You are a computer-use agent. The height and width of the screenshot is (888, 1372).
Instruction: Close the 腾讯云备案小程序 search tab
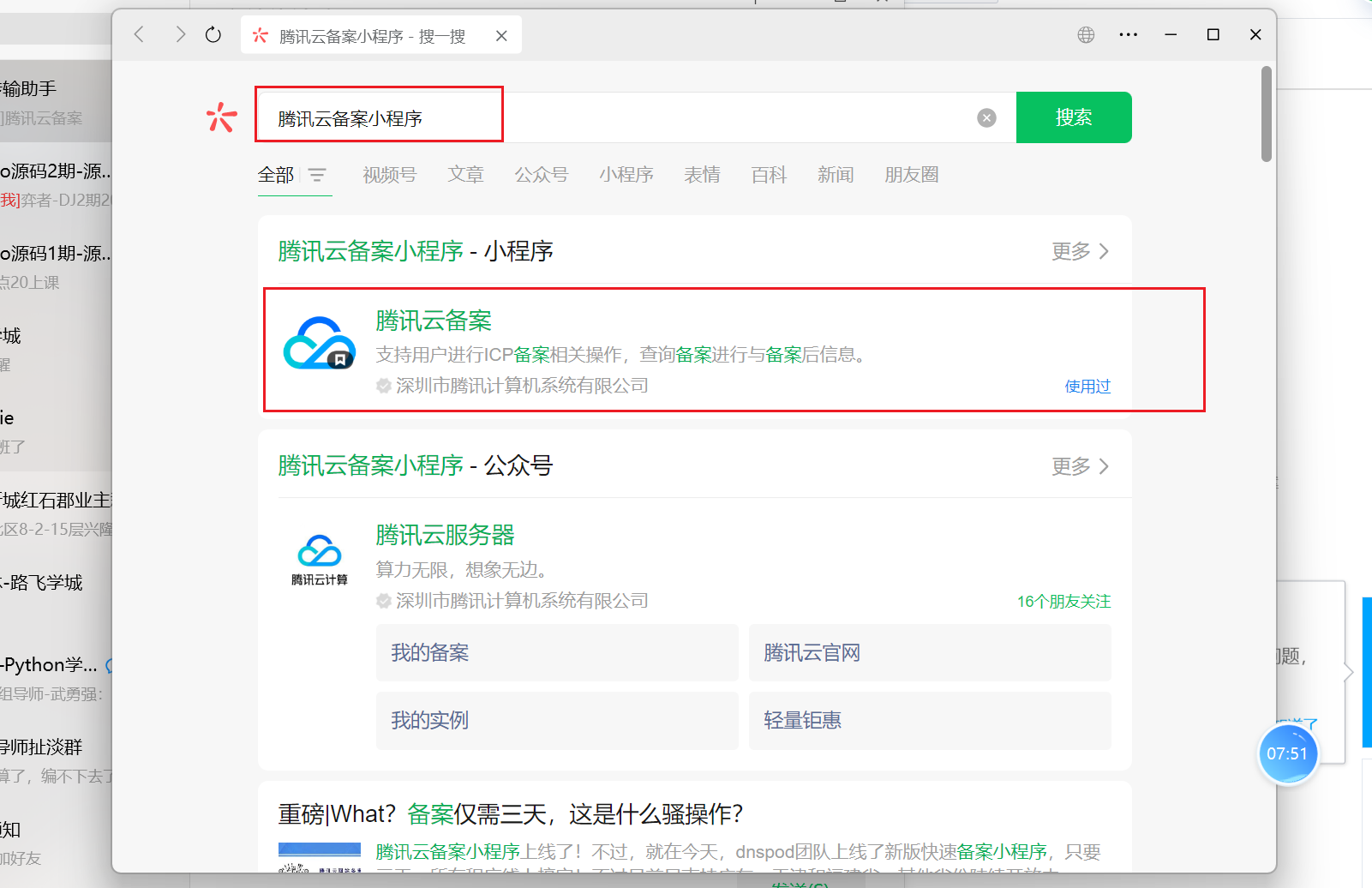(x=501, y=36)
